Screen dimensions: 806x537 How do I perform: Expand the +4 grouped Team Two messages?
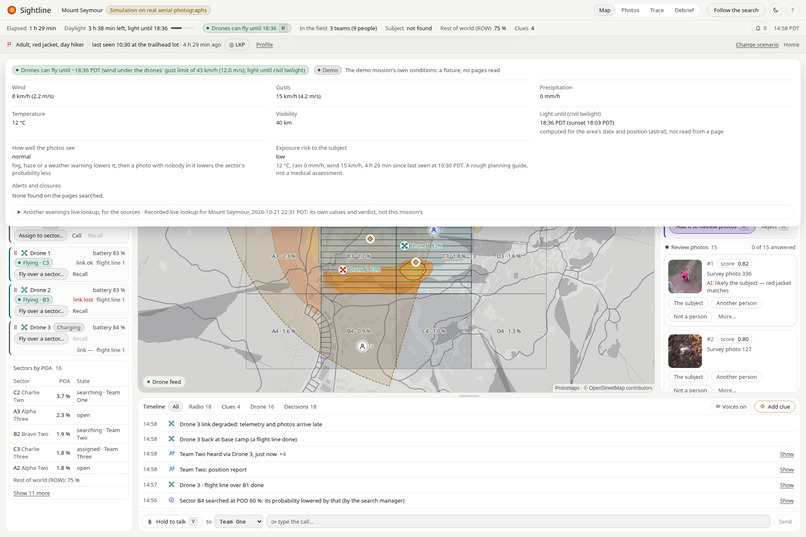[x=283, y=454]
